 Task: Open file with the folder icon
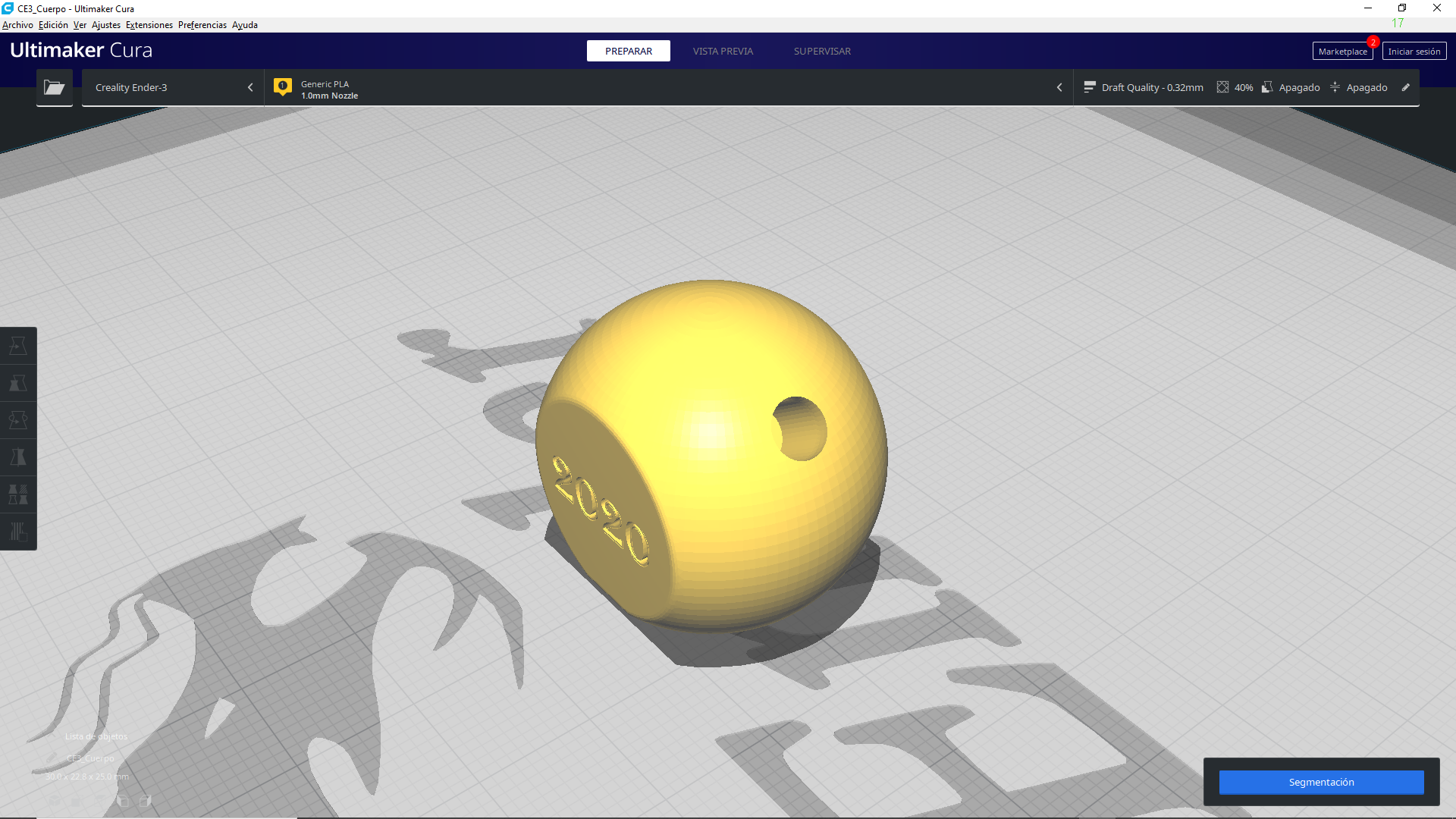[54, 87]
